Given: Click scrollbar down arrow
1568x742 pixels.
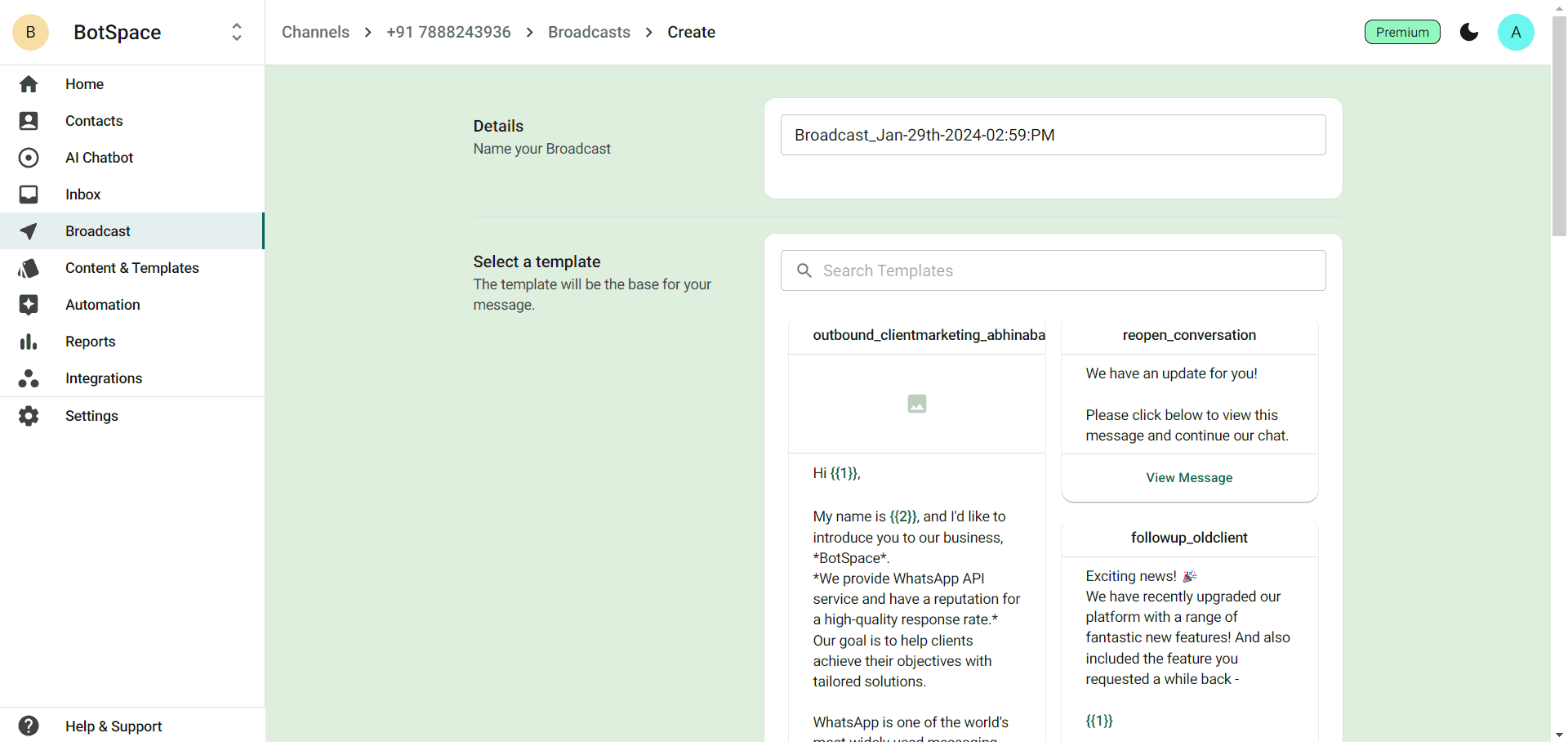Looking at the screenshot, I should [x=1559, y=735].
